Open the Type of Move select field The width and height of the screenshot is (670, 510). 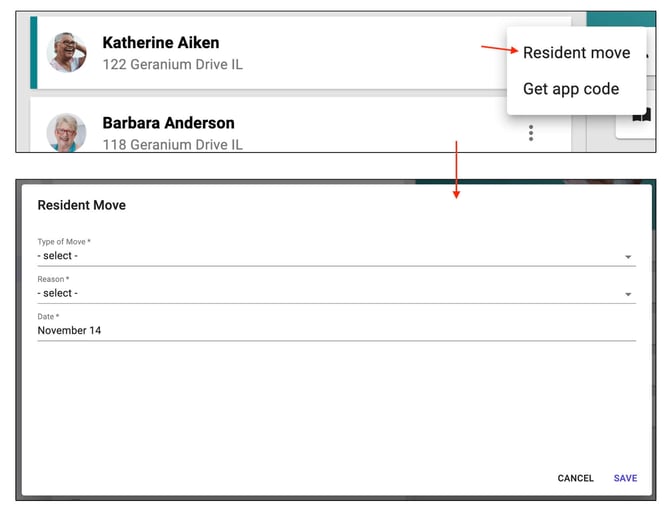330,256
